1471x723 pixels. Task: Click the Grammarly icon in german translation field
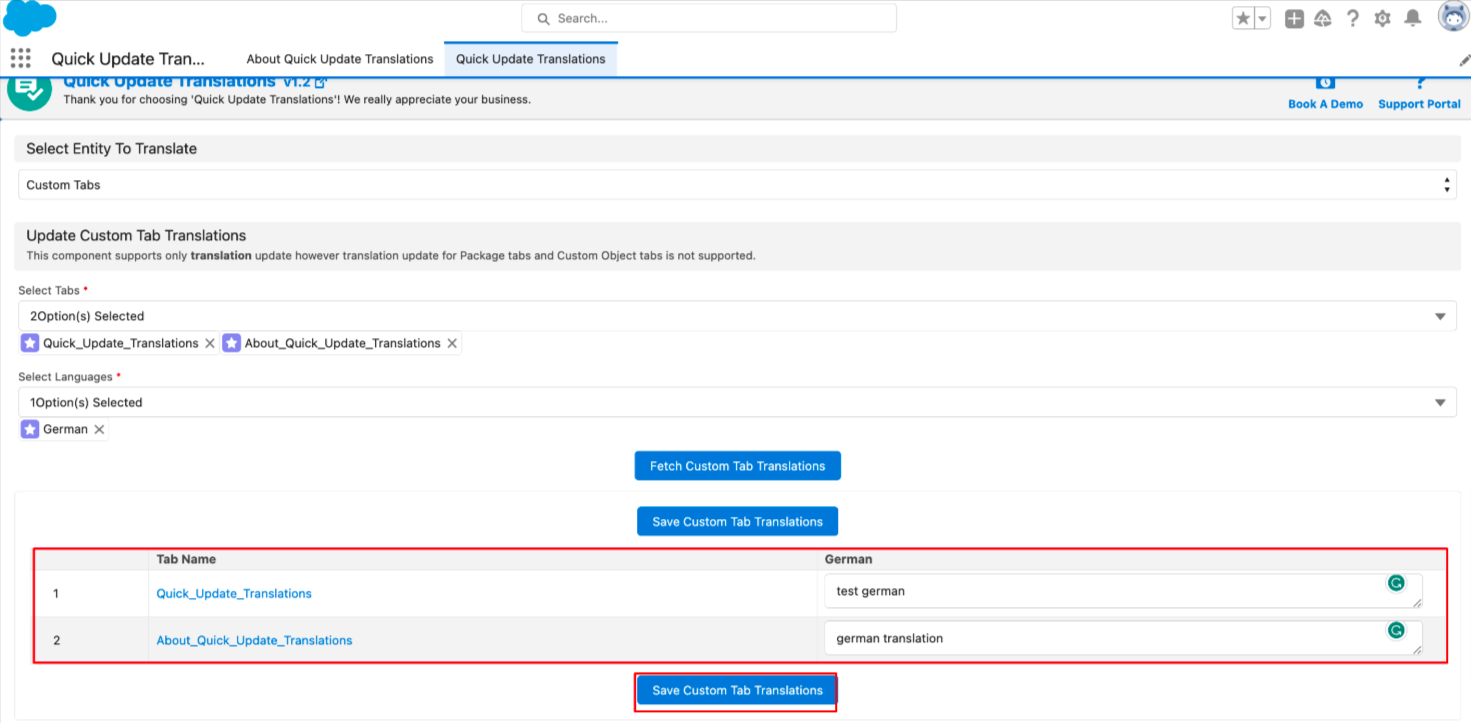(x=1396, y=630)
